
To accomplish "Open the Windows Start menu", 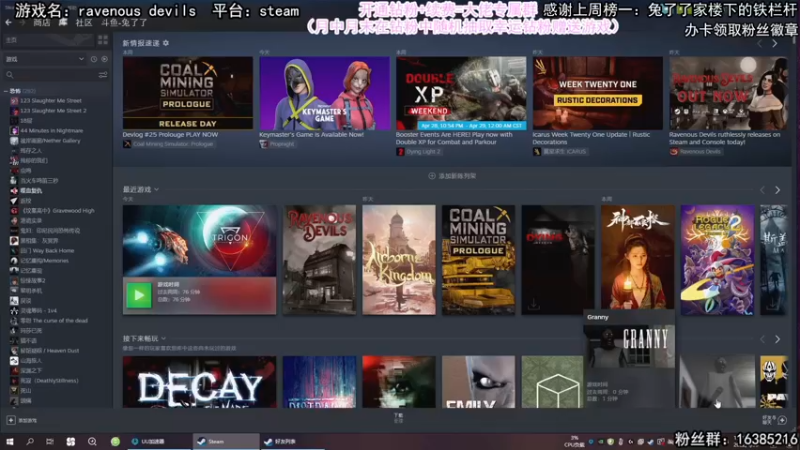I will point(10,441).
